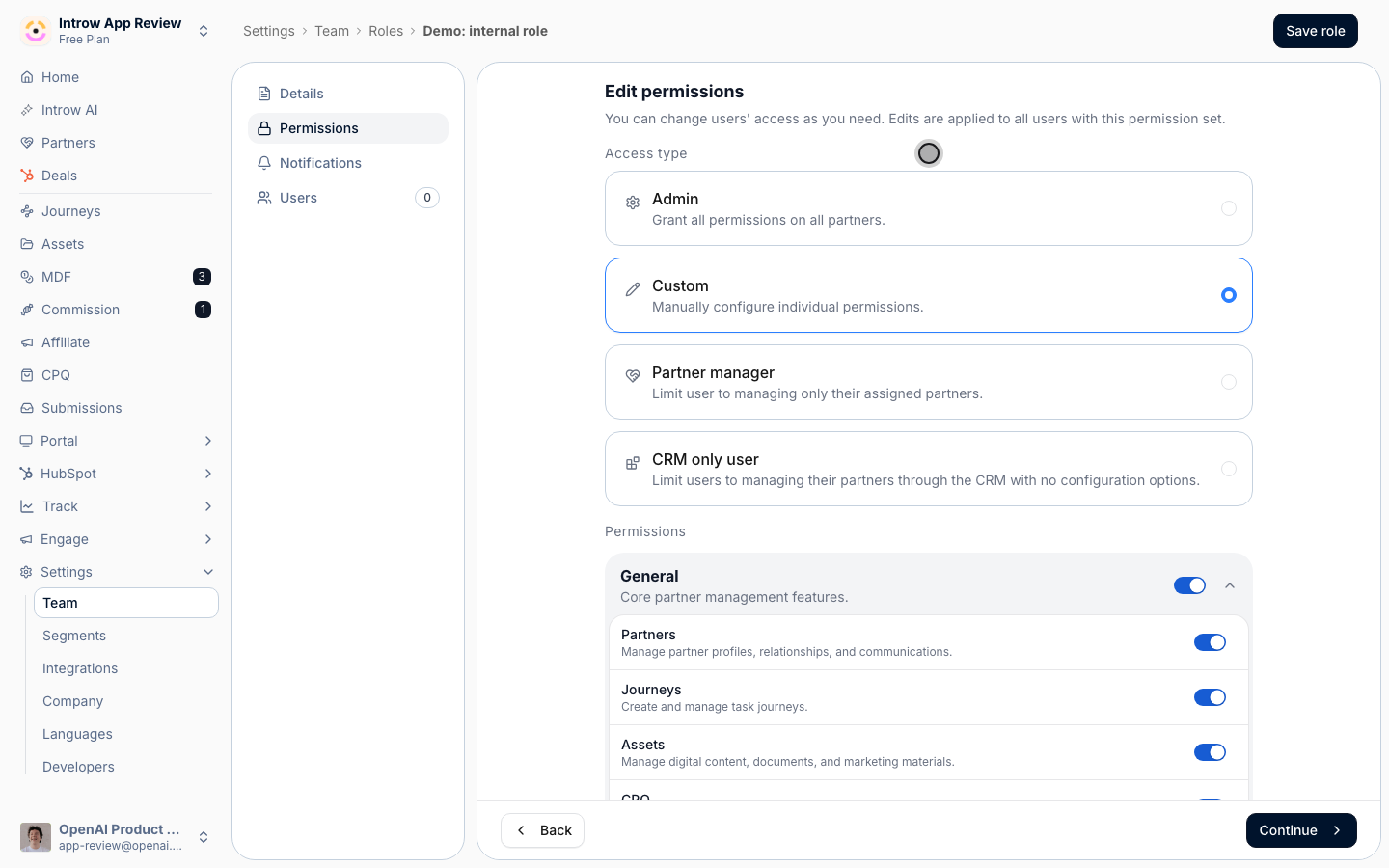Screen dimensions: 1389x868
Task: Click the Commission icon in sidebar
Action: click(x=27, y=310)
